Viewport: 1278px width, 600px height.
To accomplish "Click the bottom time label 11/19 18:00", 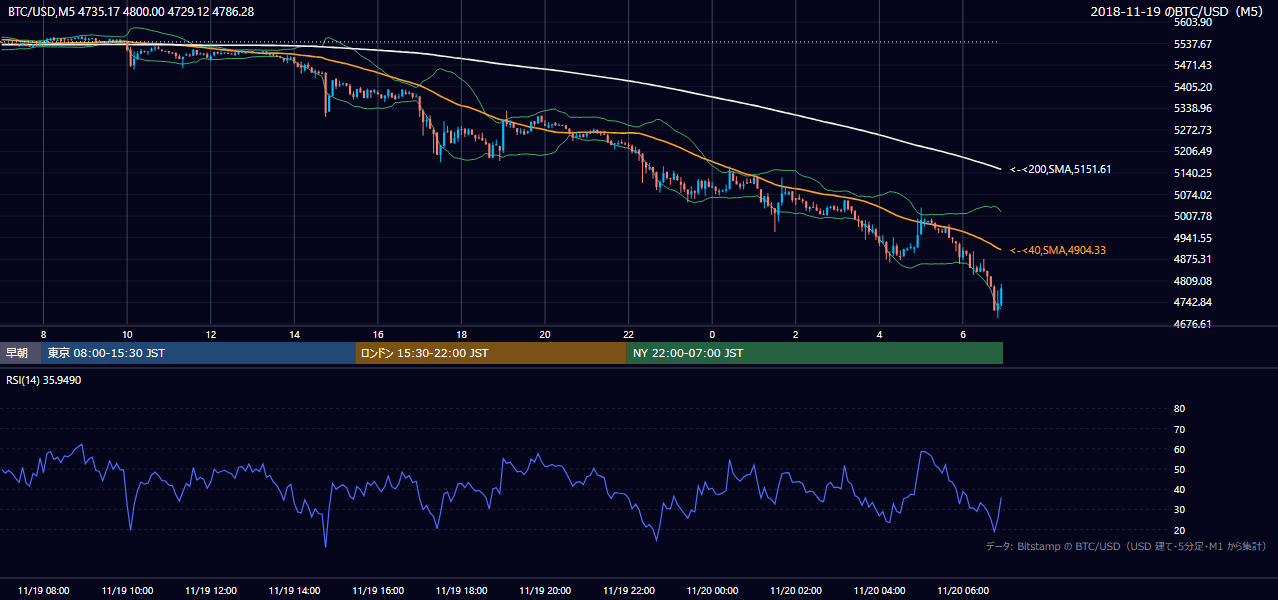I will coord(461,591).
